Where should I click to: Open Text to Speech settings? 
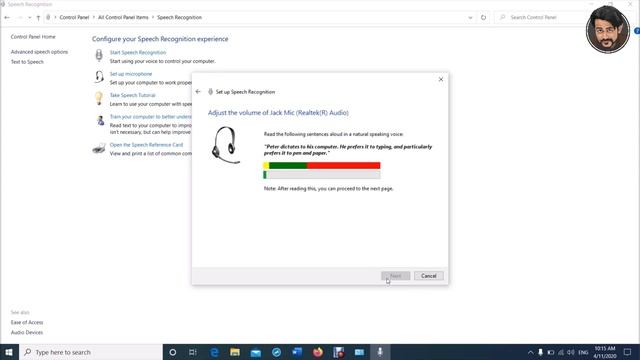[27, 62]
